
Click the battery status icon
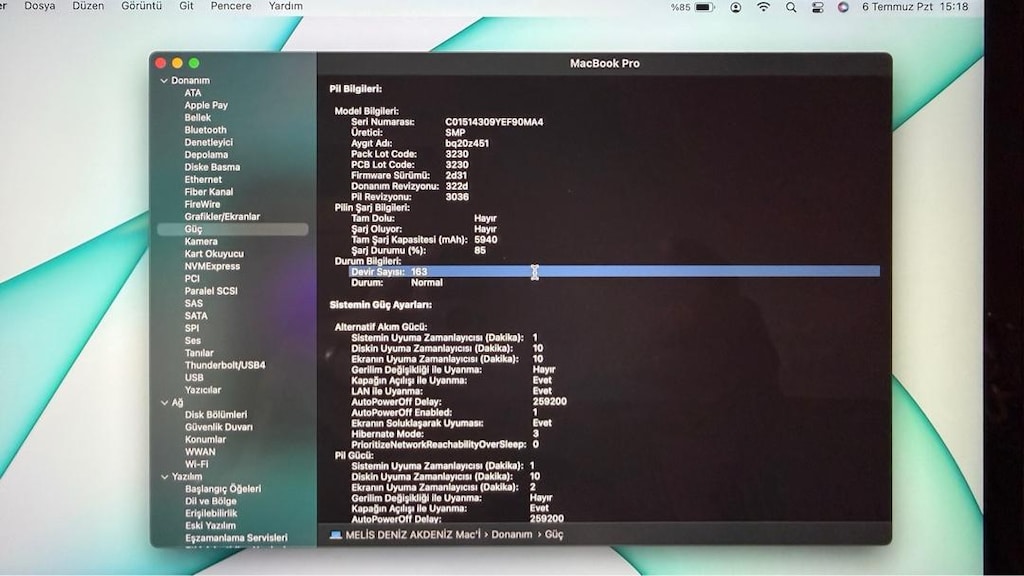tap(704, 7)
